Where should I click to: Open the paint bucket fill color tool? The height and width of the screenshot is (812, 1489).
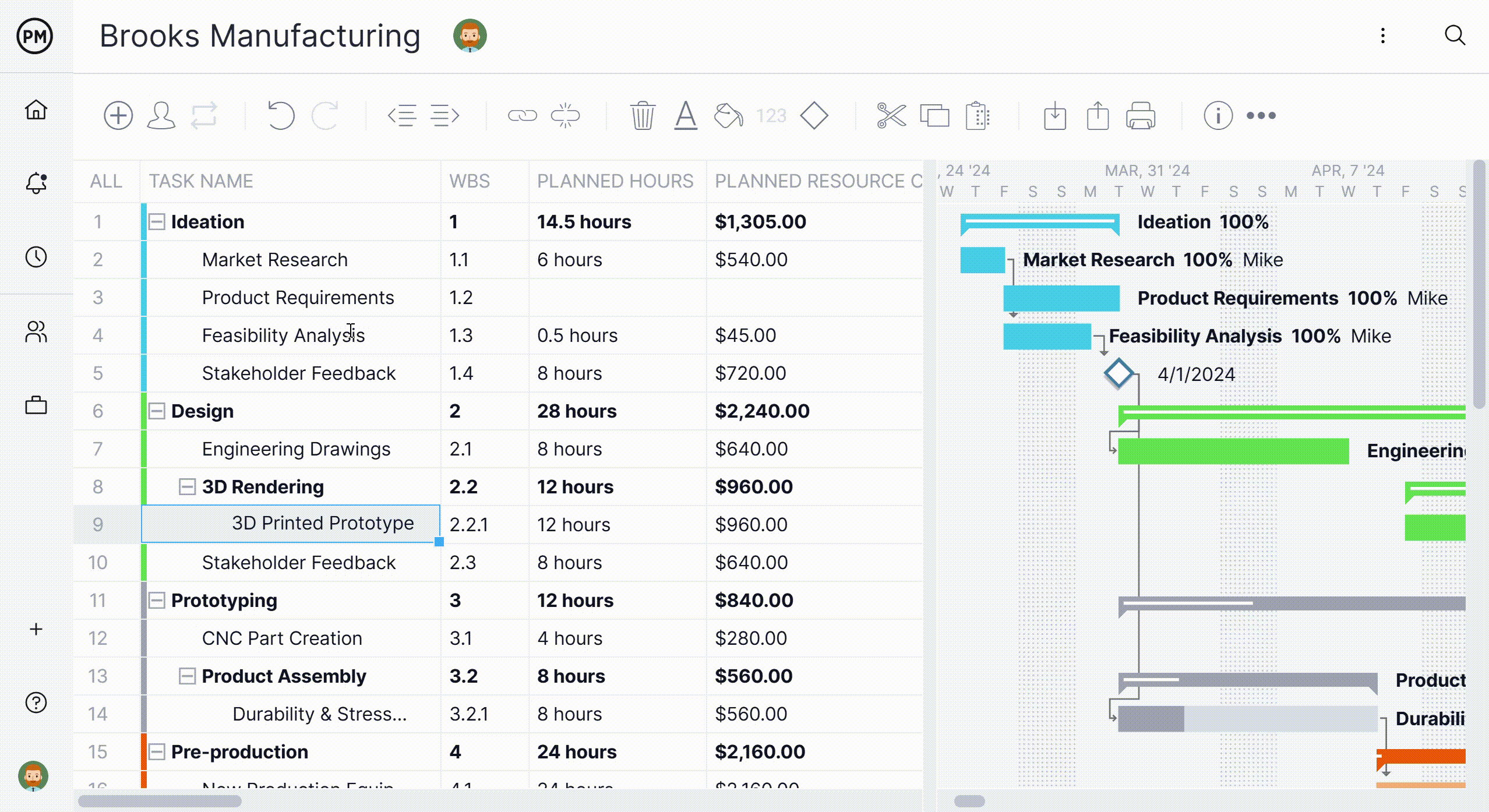pos(728,115)
